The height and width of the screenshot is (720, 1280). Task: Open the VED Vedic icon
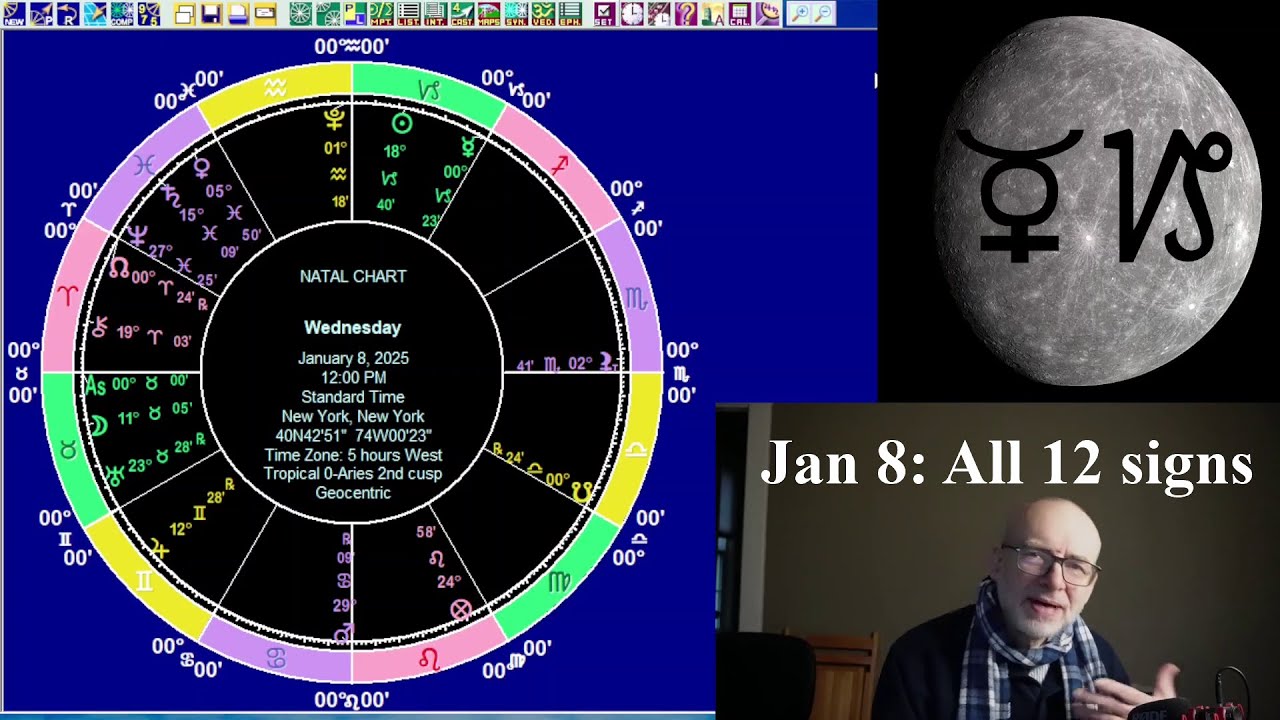point(543,14)
